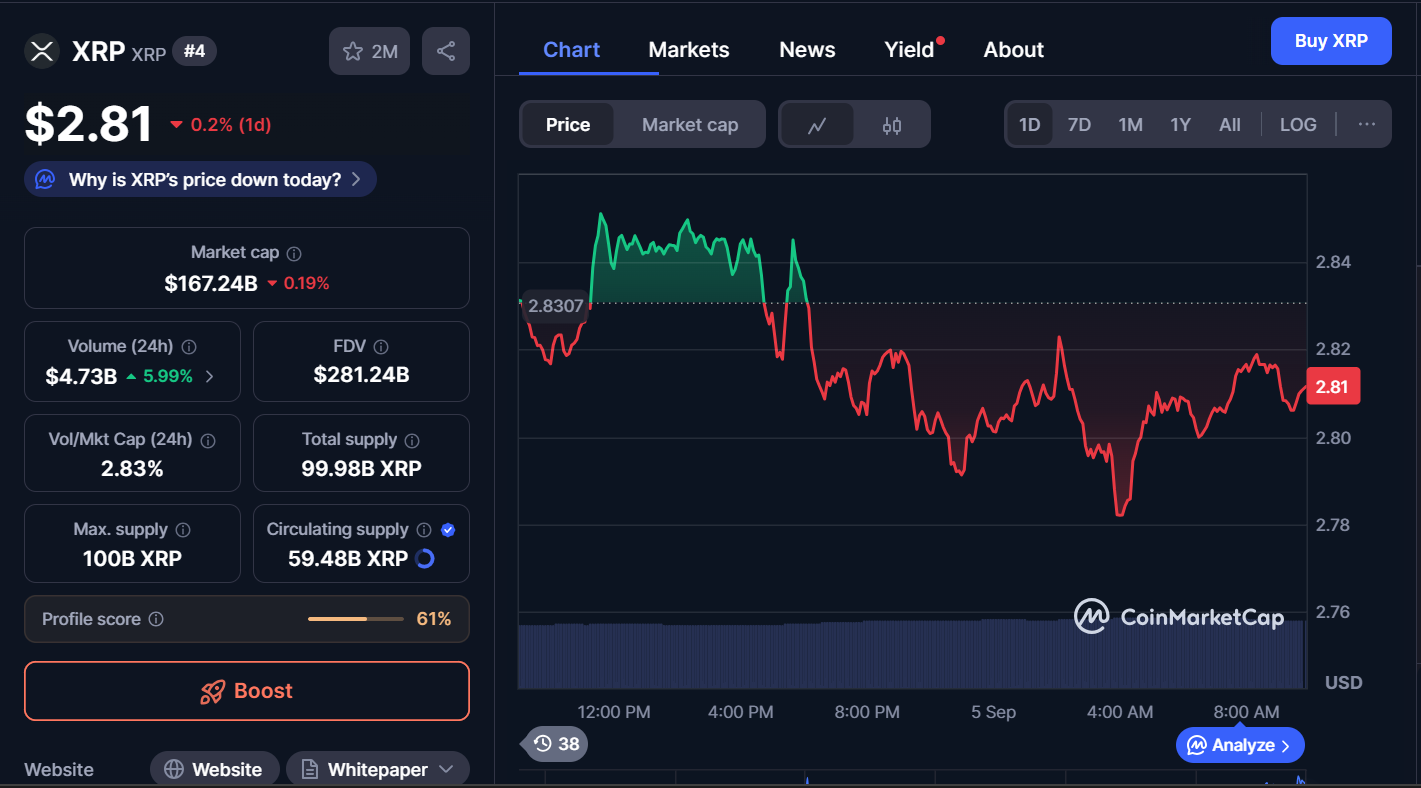Set chart range to 1Y
Screen dimensions: 1421x788
pos(1180,125)
